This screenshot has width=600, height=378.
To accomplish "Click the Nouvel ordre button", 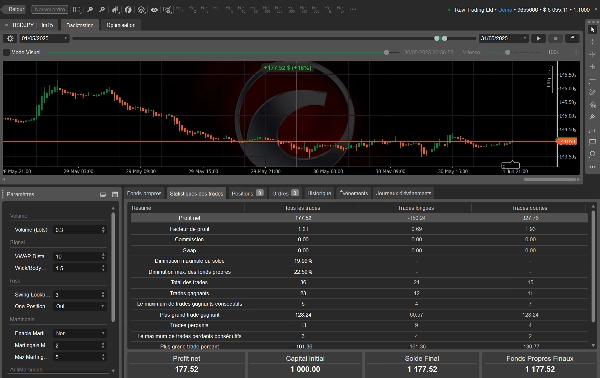I will [50, 9].
